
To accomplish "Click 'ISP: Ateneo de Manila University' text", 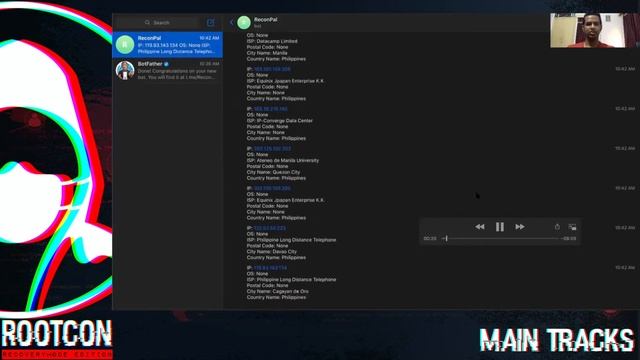I will [x=283, y=160].
